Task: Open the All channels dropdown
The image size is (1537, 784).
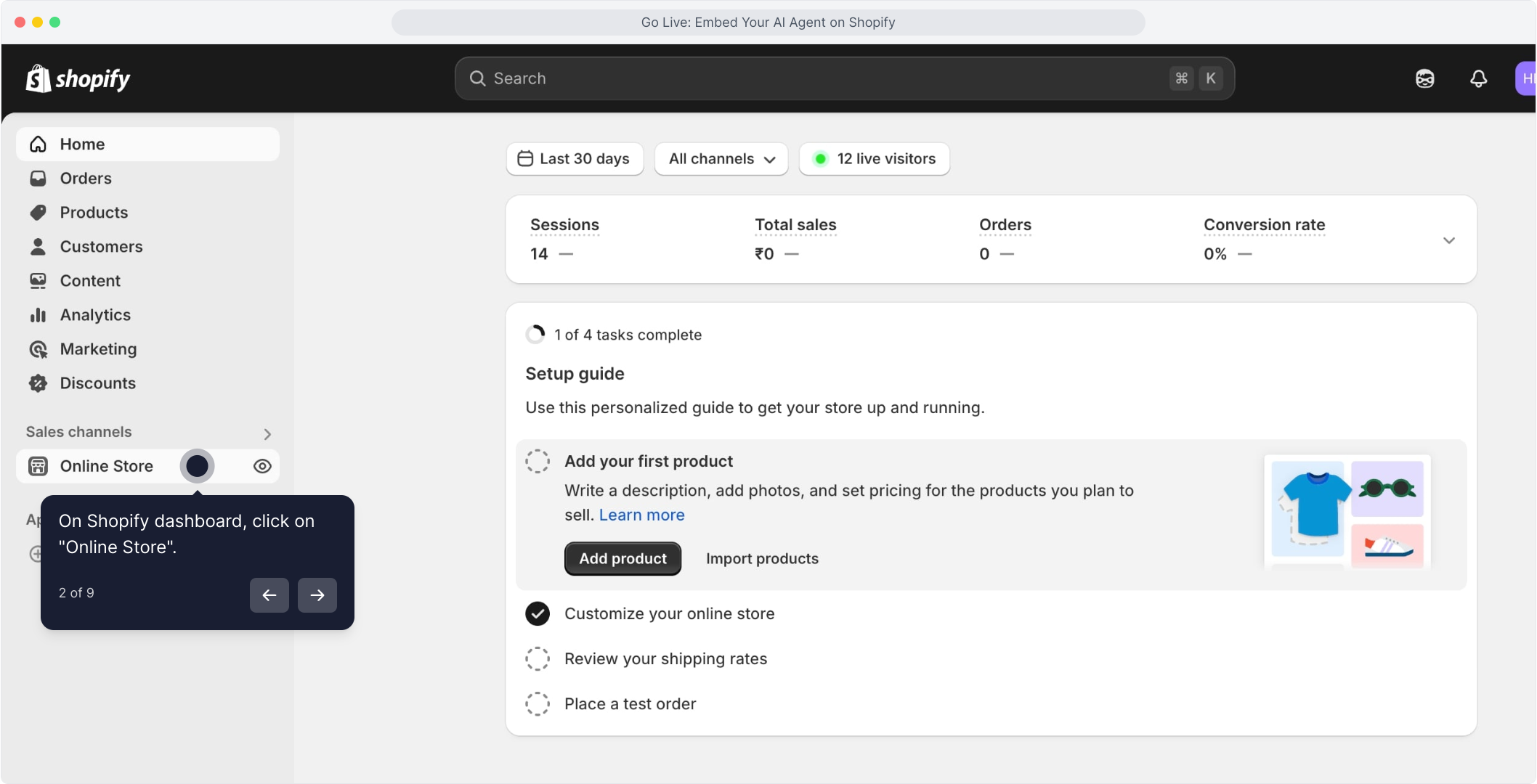Action: click(721, 159)
